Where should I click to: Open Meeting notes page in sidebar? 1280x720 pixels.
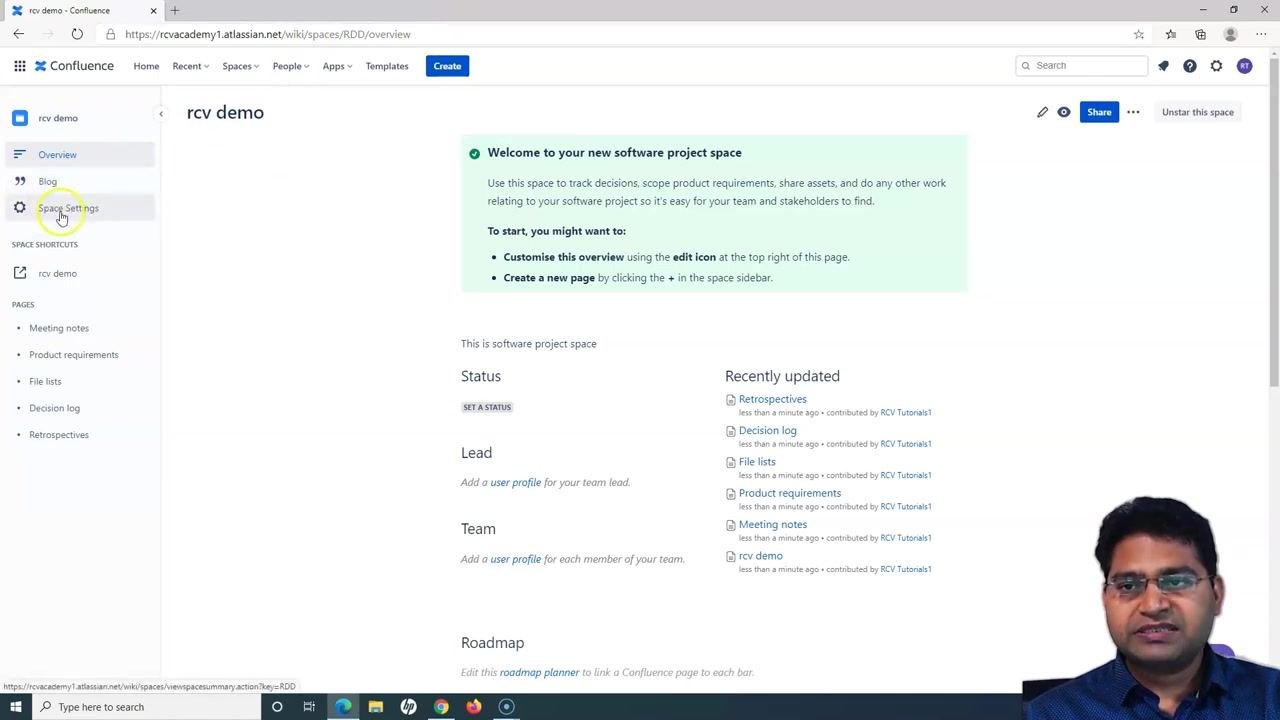click(59, 328)
